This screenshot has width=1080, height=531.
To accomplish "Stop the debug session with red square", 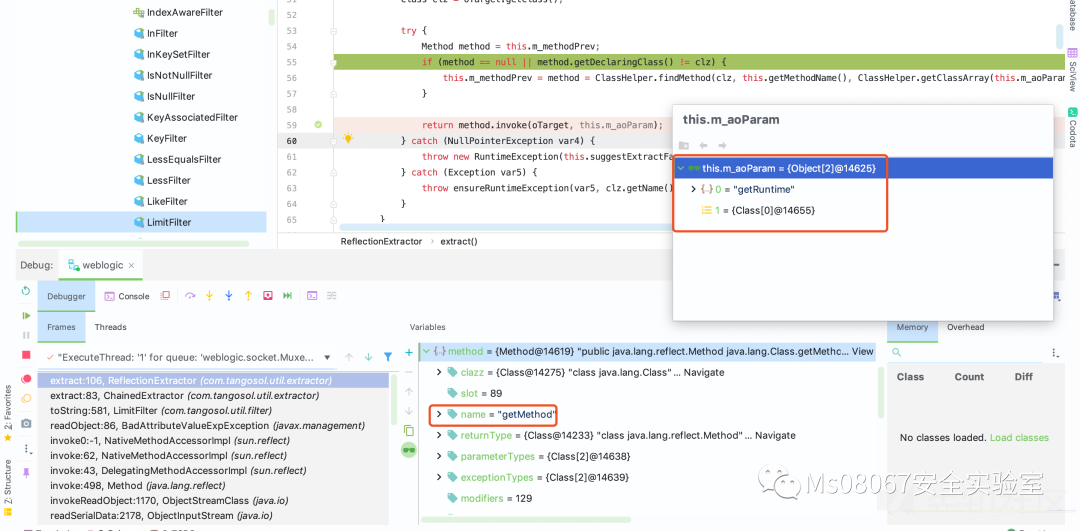I will coord(26,355).
